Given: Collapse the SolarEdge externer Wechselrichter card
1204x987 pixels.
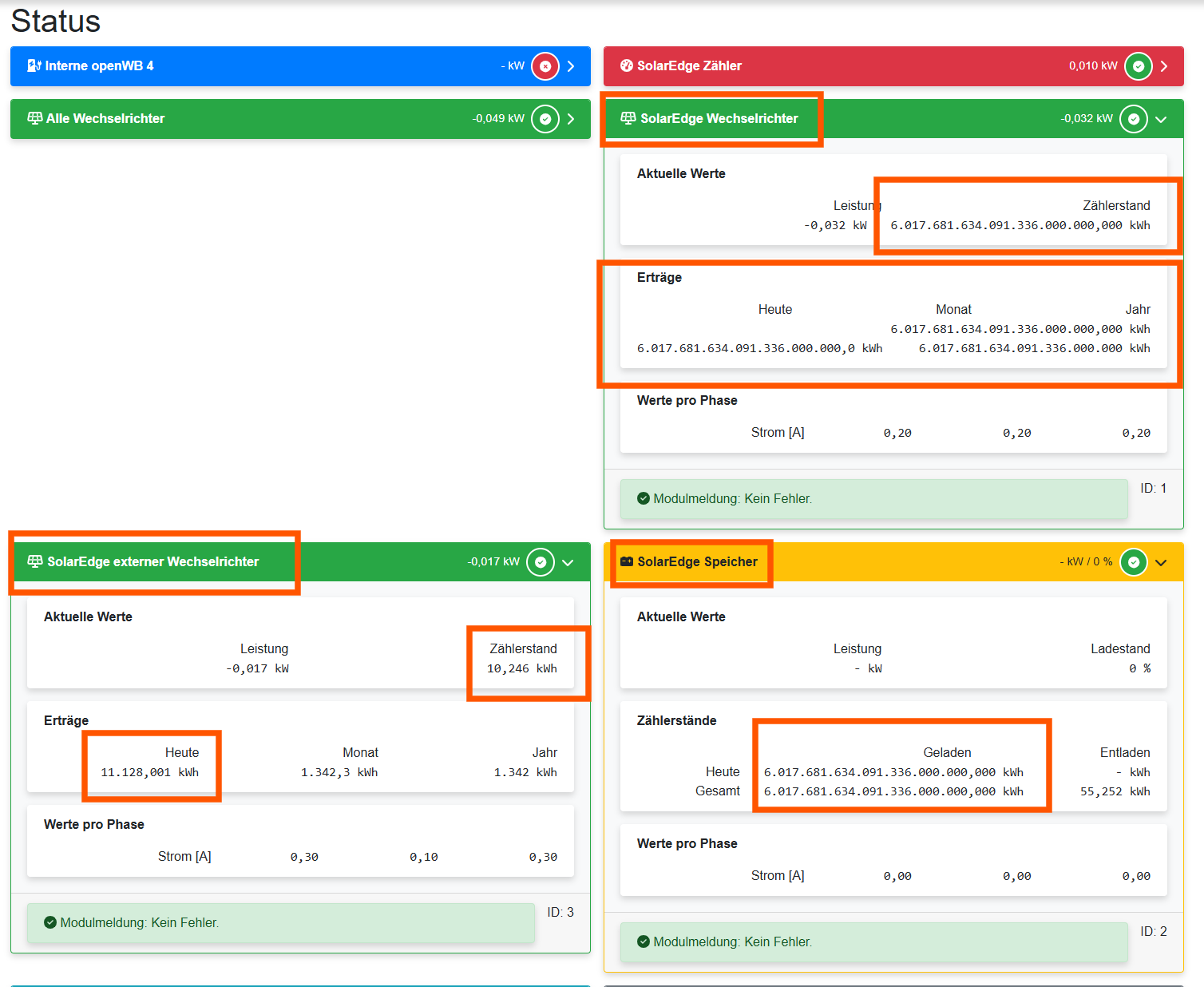Looking at the screenshot, I should click(x=568, y=562).
